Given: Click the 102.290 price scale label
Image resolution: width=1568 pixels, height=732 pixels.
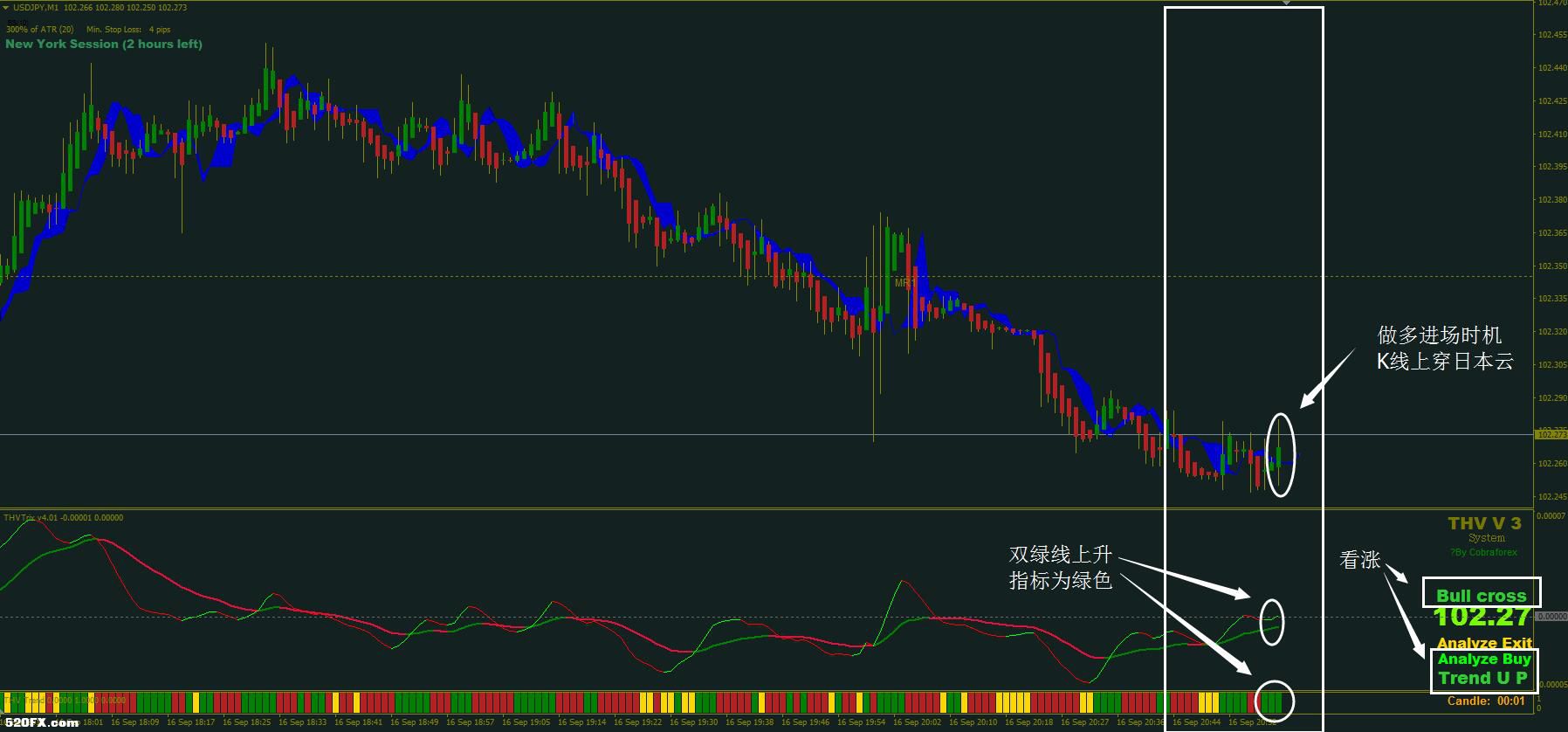Looking at the screenshot, I should 1551,398.
